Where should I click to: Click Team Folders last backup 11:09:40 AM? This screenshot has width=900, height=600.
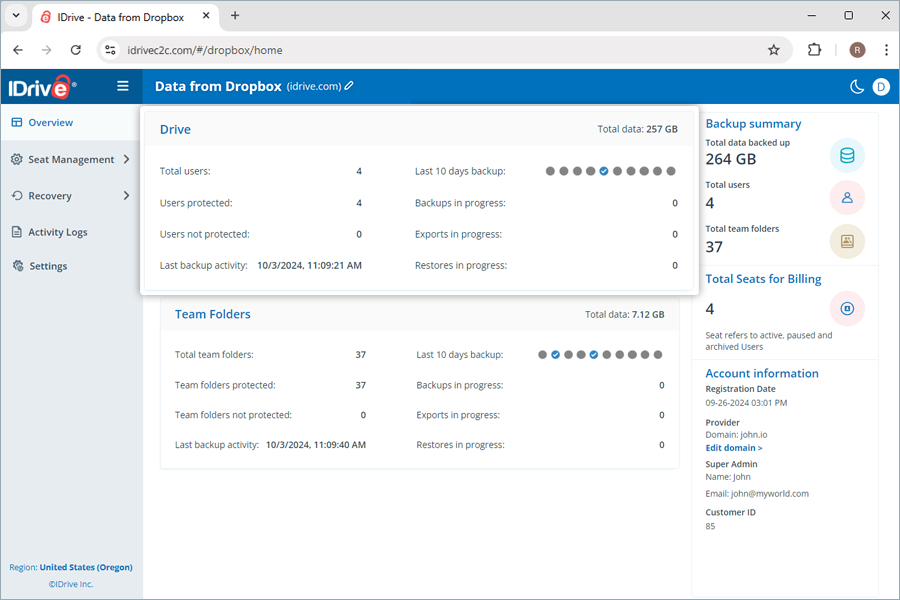(x=316, y=445)
